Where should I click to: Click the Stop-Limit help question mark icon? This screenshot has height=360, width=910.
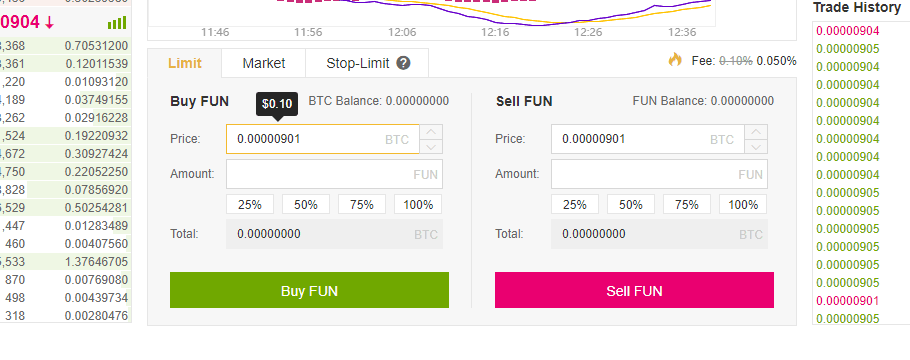[x=403, y=63]
